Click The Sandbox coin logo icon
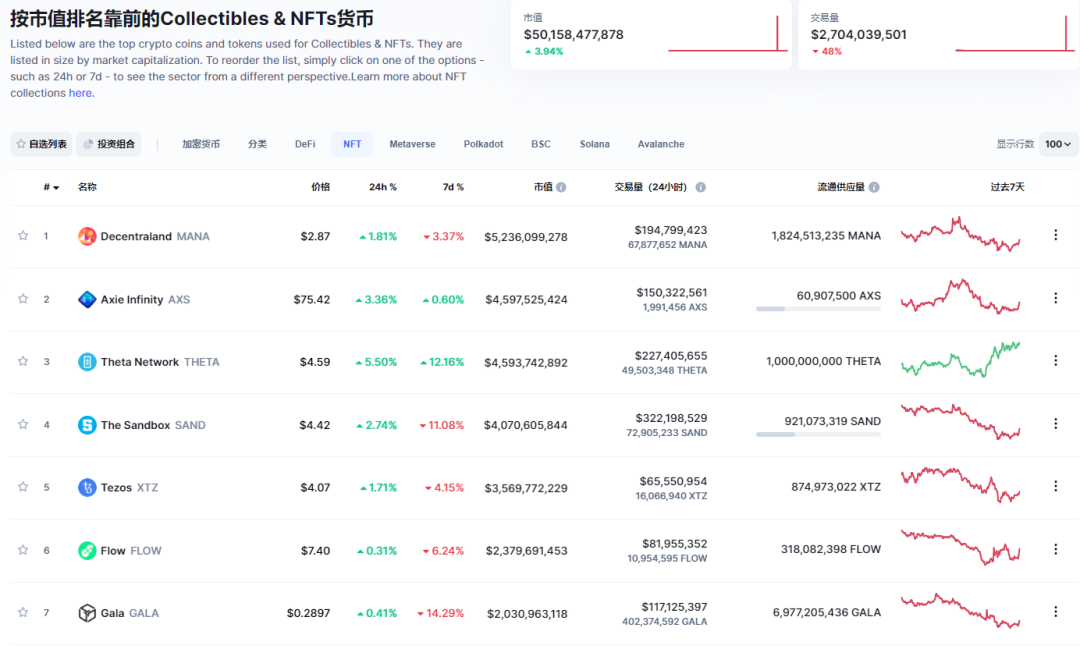 tap(87, 425)
